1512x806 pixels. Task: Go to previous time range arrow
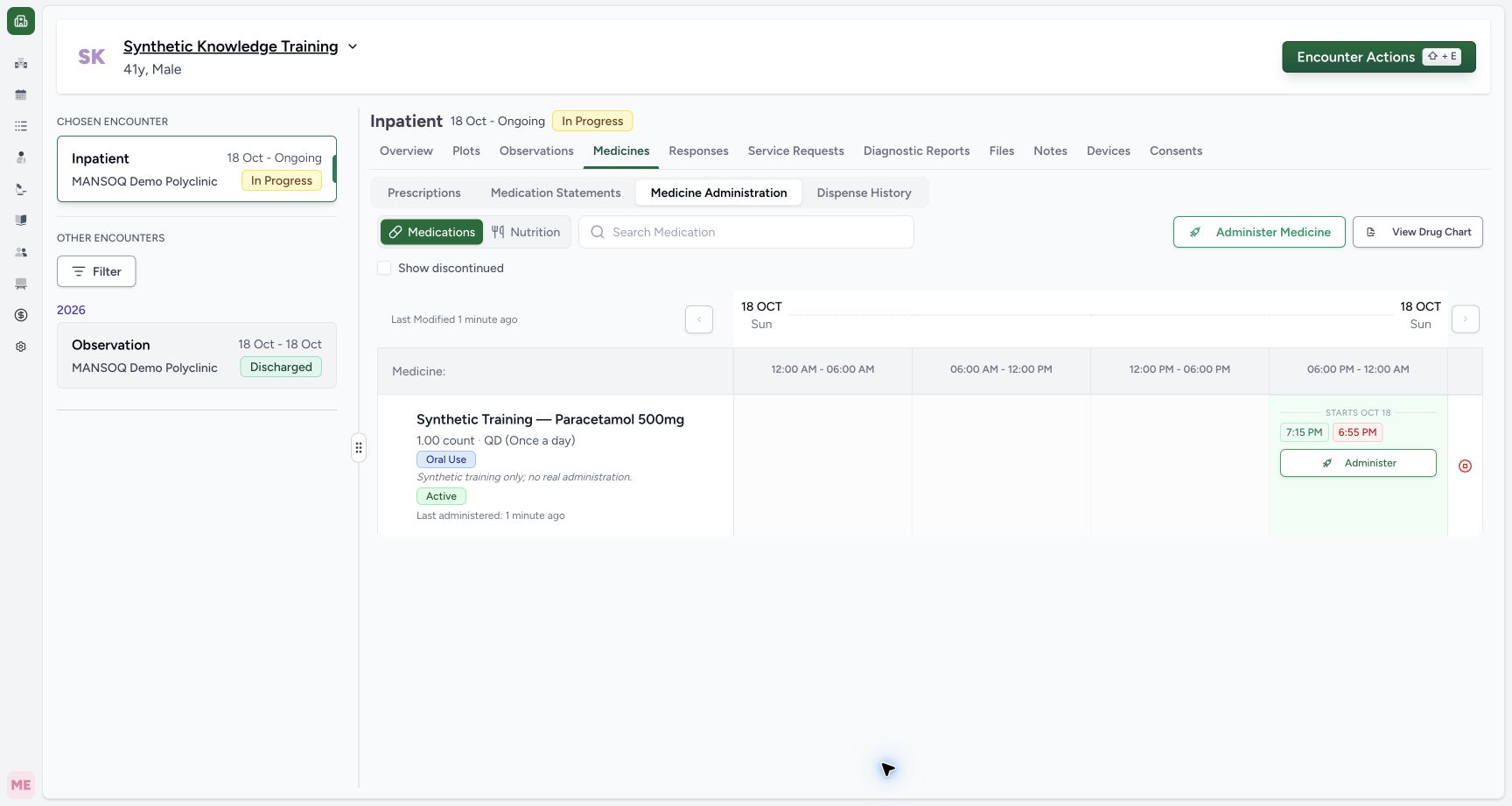point(699,319)
